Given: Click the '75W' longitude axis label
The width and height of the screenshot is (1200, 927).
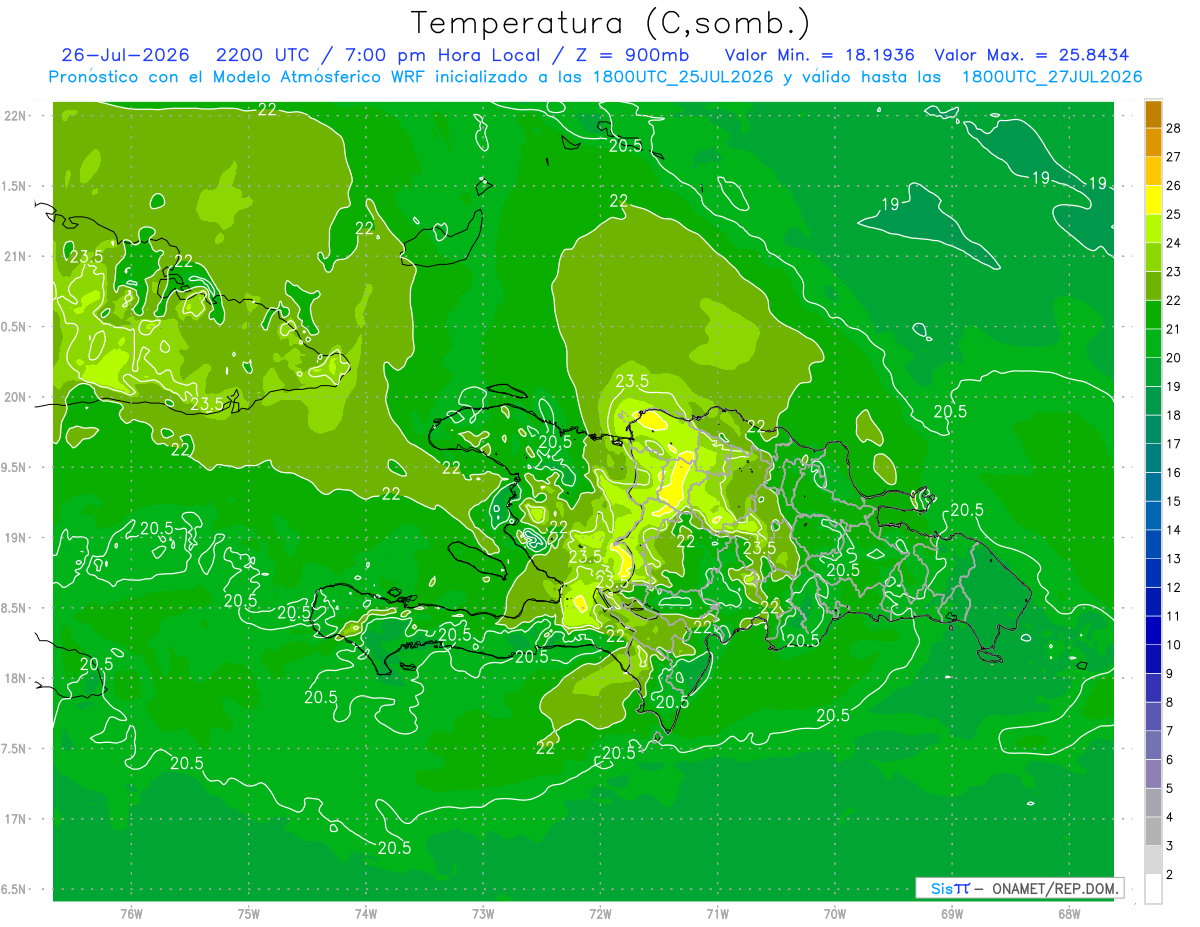Looking at the screenshot, I should tap(249, 913).
